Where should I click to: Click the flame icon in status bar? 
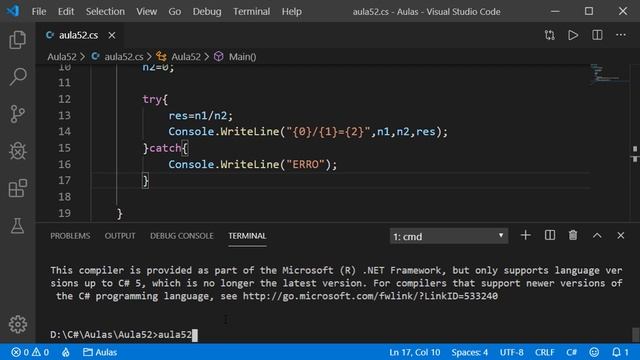point(66,352)
